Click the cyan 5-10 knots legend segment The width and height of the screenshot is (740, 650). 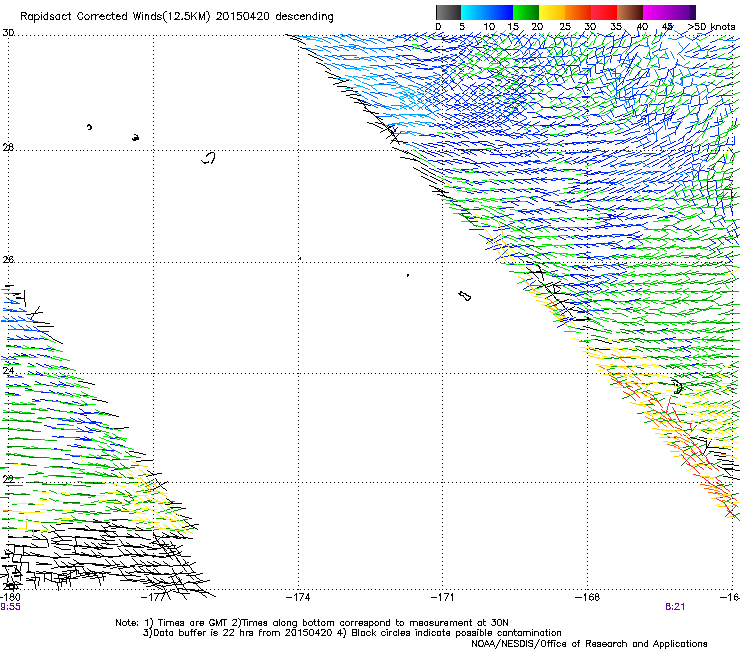pyautogui.click(x=474, y=12)
